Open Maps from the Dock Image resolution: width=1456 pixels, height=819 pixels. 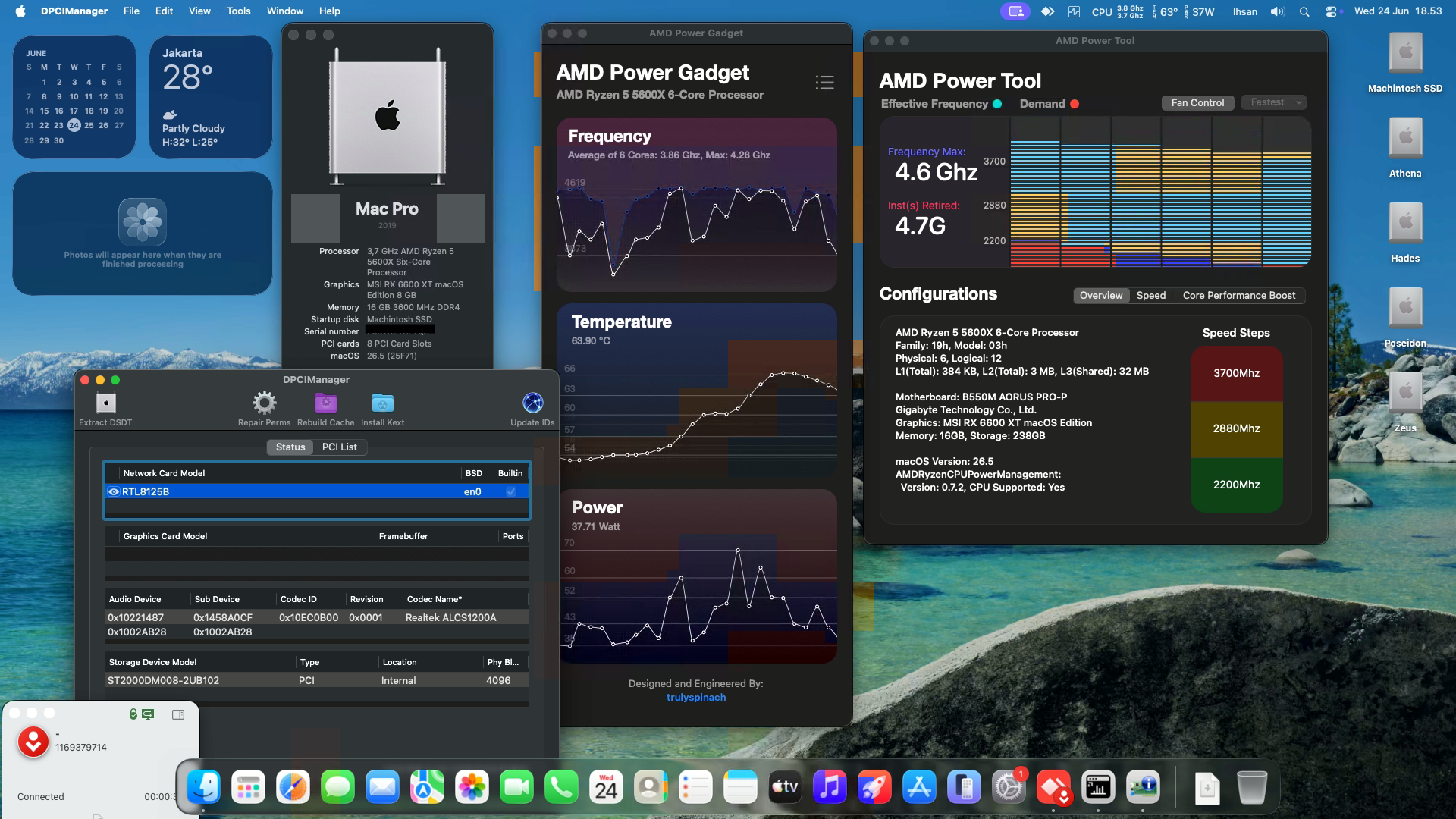[x=427, y=787]
